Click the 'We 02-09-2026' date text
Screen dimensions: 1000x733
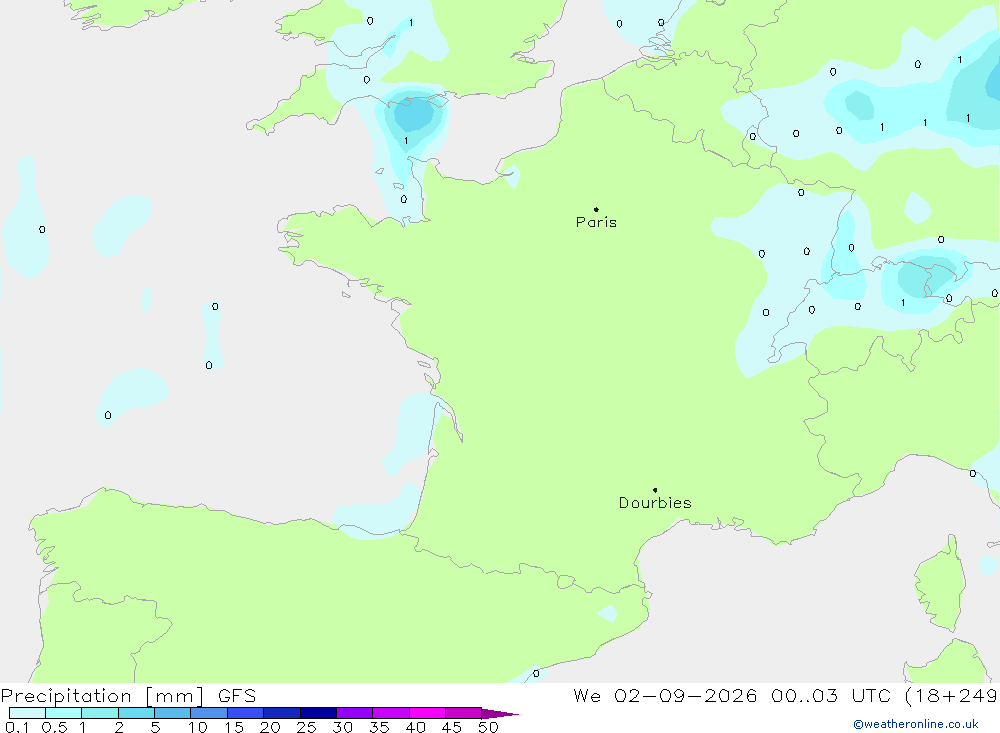tap(665, 695)
